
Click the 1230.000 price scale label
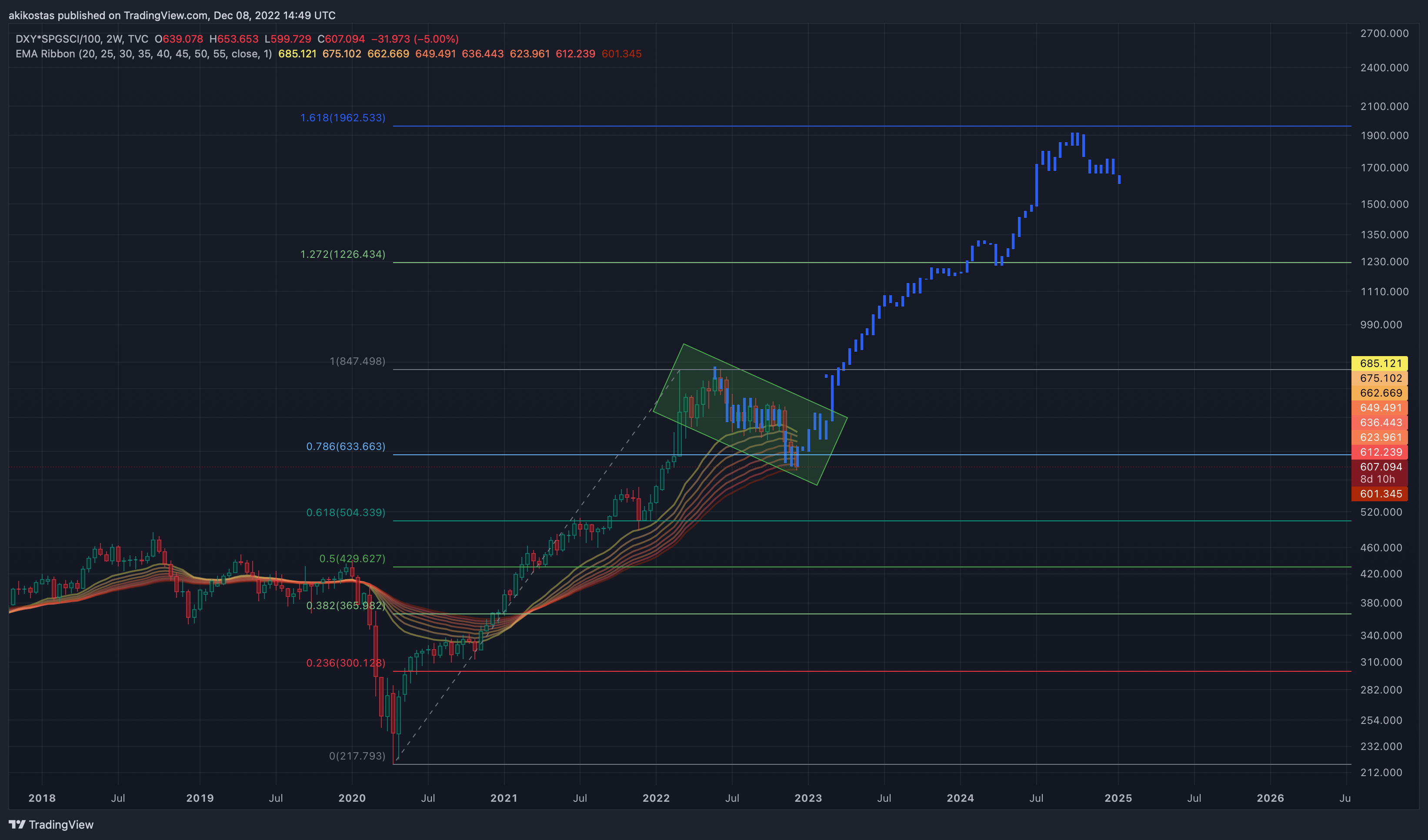[1385, 262]
